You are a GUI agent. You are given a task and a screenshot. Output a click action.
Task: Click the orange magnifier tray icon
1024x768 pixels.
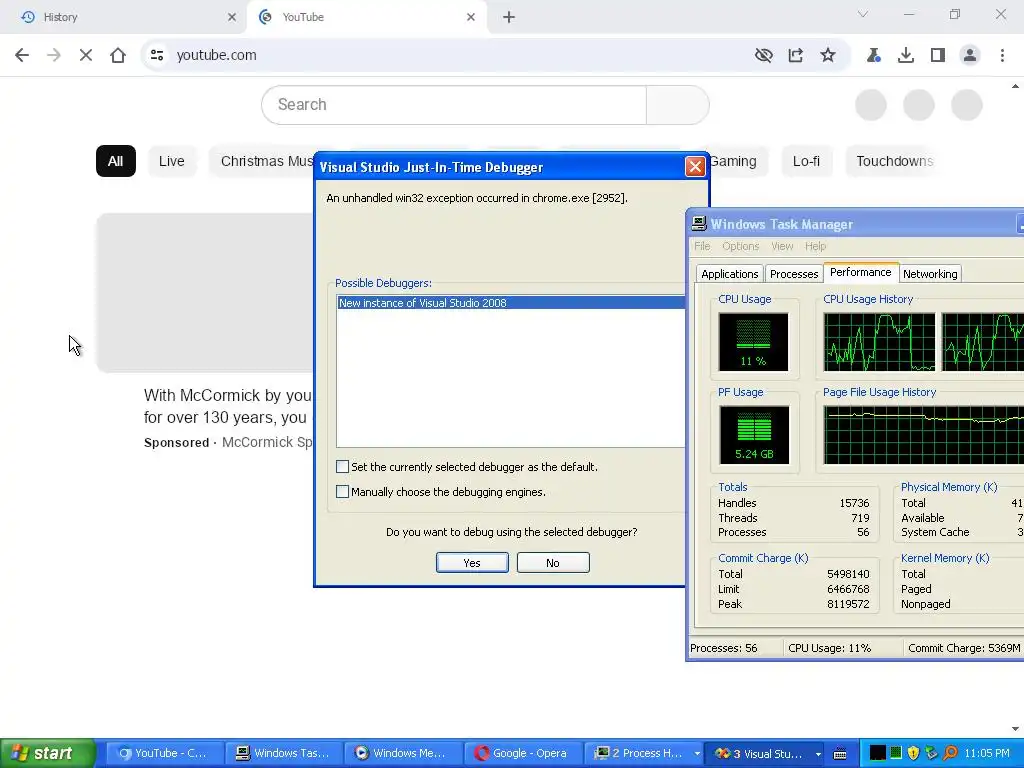[x=950, y=754]
